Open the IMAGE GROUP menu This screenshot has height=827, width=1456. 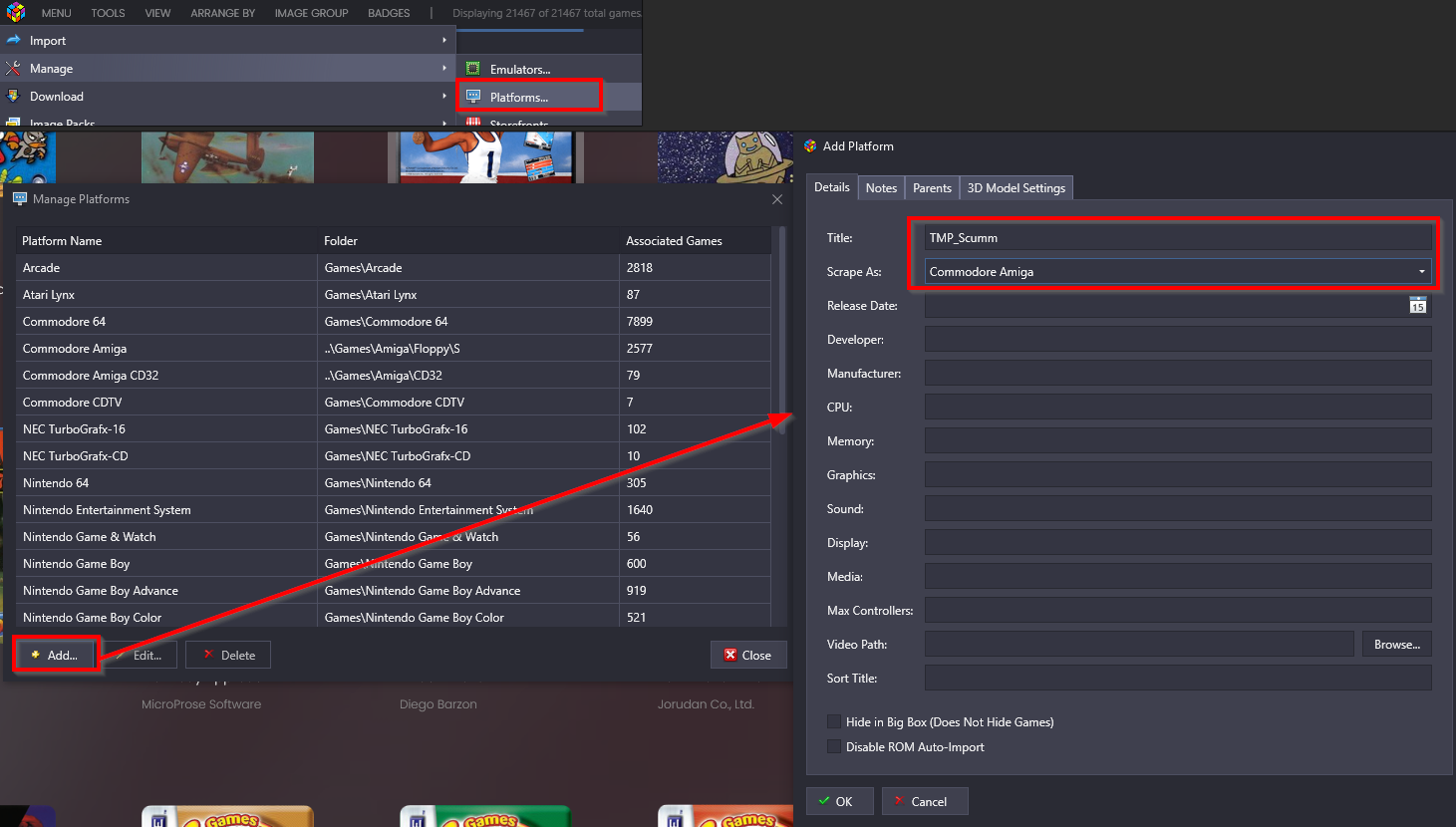[311, 13]
